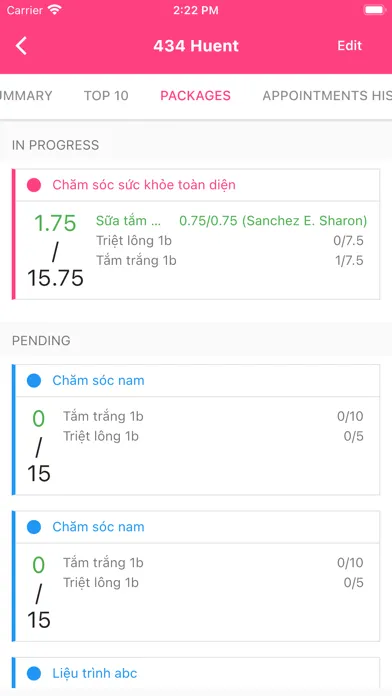Screen dimensions: 392x696
Task: Click the blue dot beside Liệu trình abc
Action: tap(34, 673)
